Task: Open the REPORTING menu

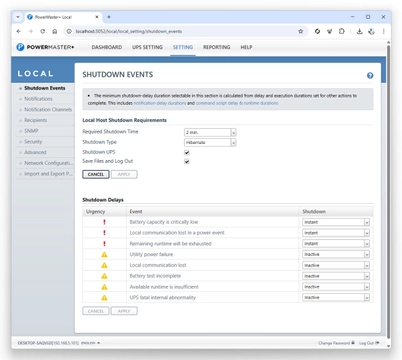Action: tap(217, 47)
